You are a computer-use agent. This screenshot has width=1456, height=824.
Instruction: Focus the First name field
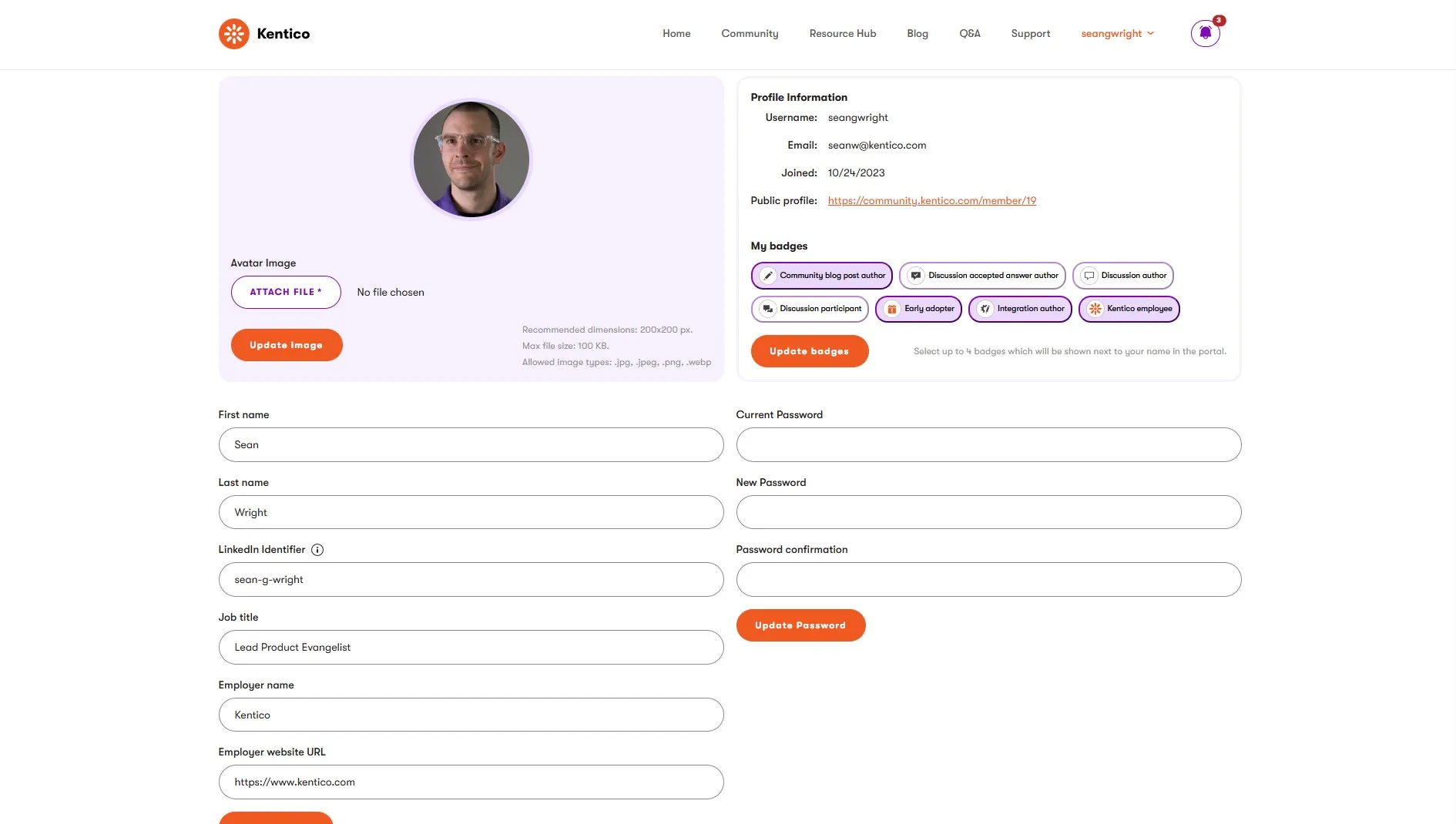pos(471,445)
